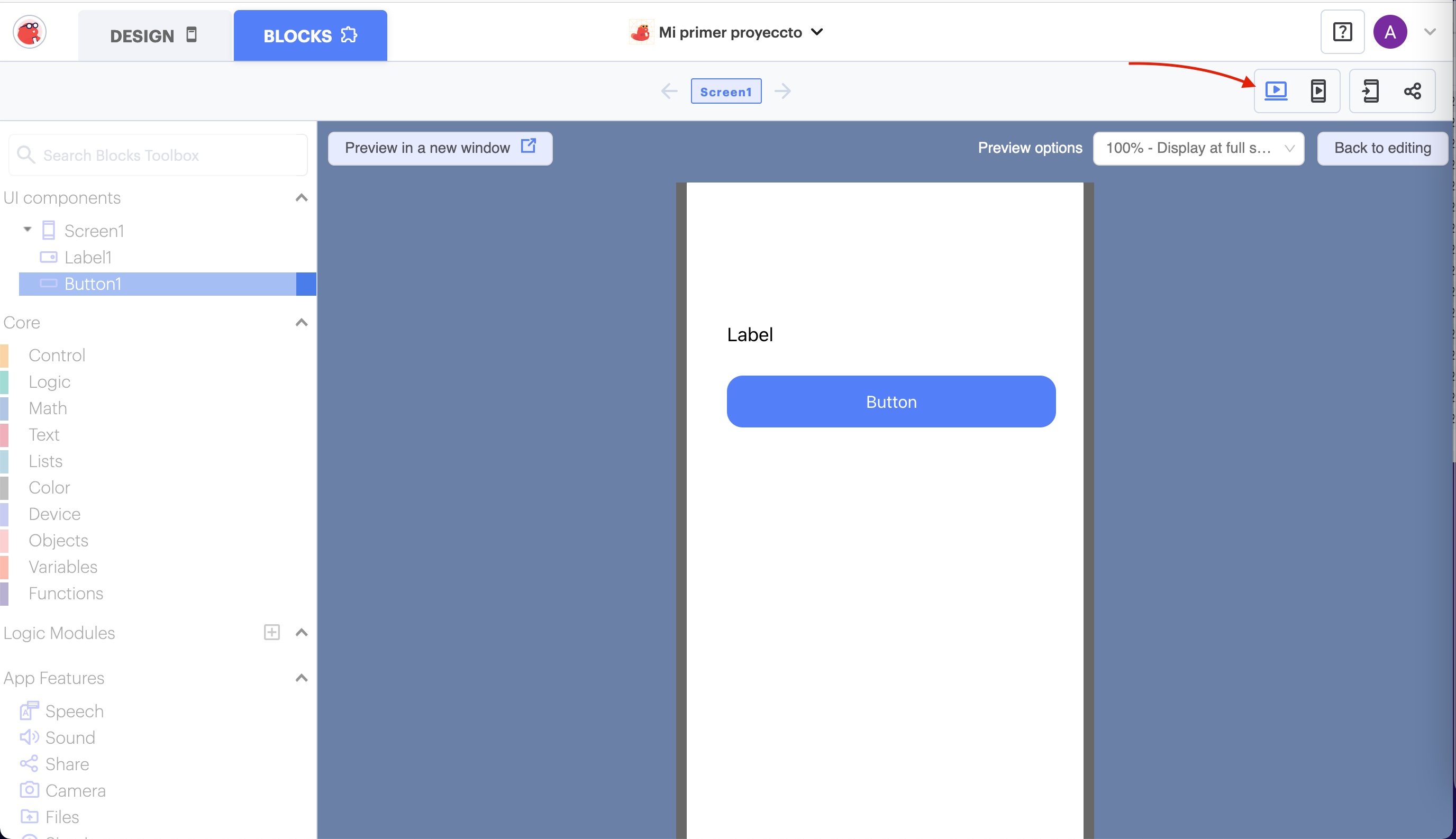1456x839 pixels.
Task: Click the web preview play icon
Action: pos(1275,90)
